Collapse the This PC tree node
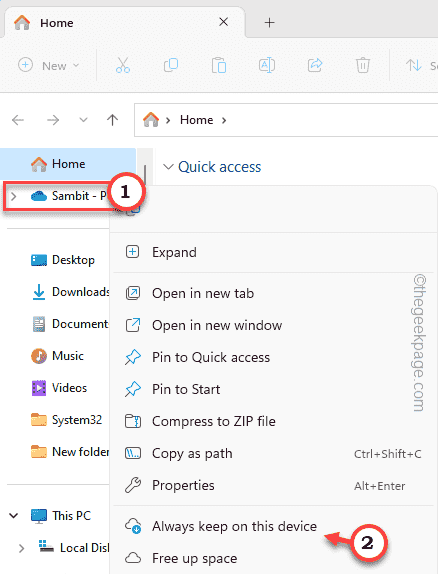 [x=14, y=516]
